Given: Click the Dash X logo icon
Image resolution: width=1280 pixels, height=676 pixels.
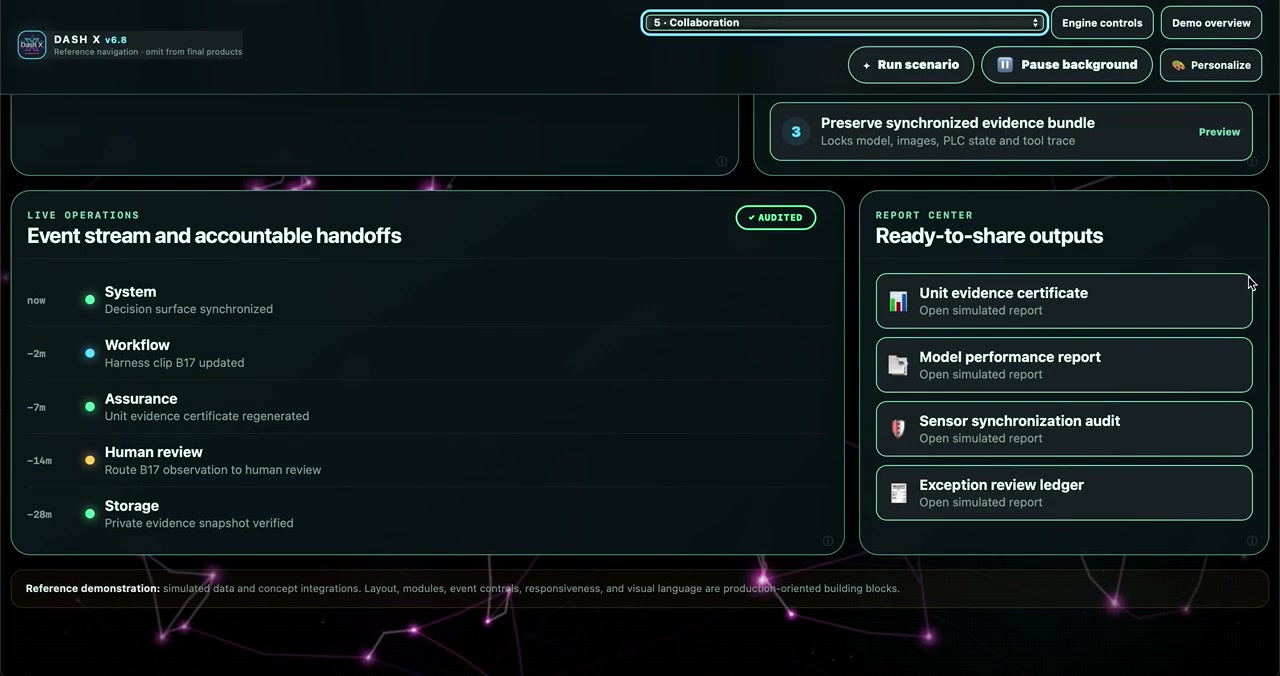Looking at the screenshot, I should 32,45.
